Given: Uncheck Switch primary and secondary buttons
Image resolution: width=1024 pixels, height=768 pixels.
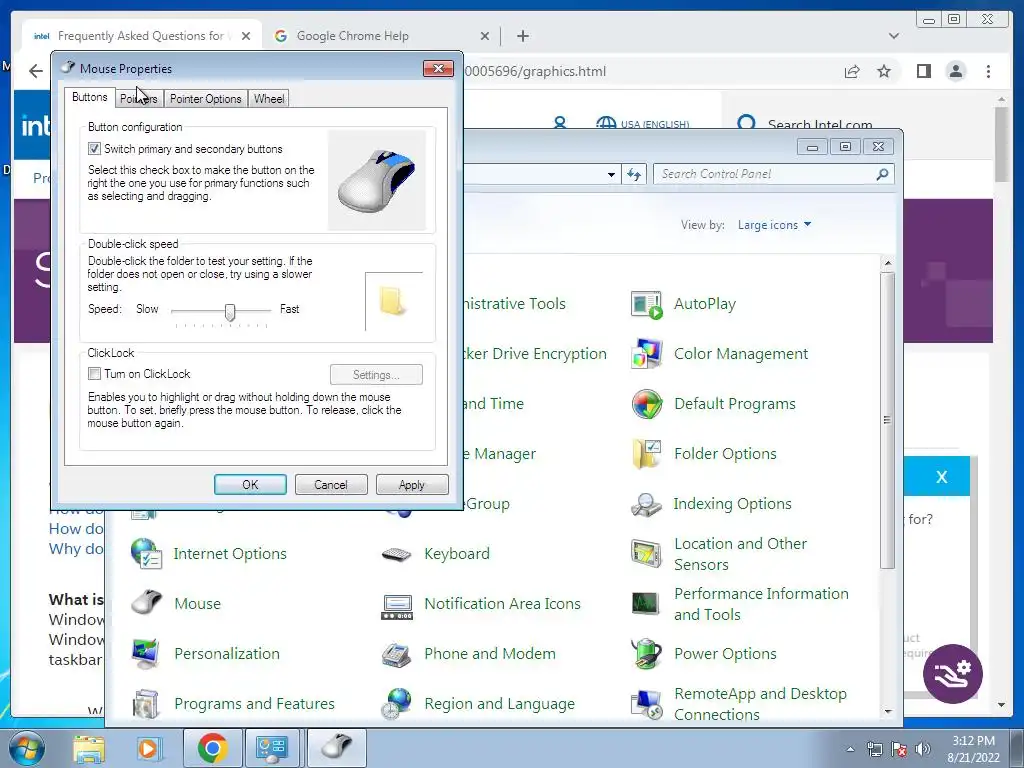Looking at the screenshot, I should pos(94,149).
